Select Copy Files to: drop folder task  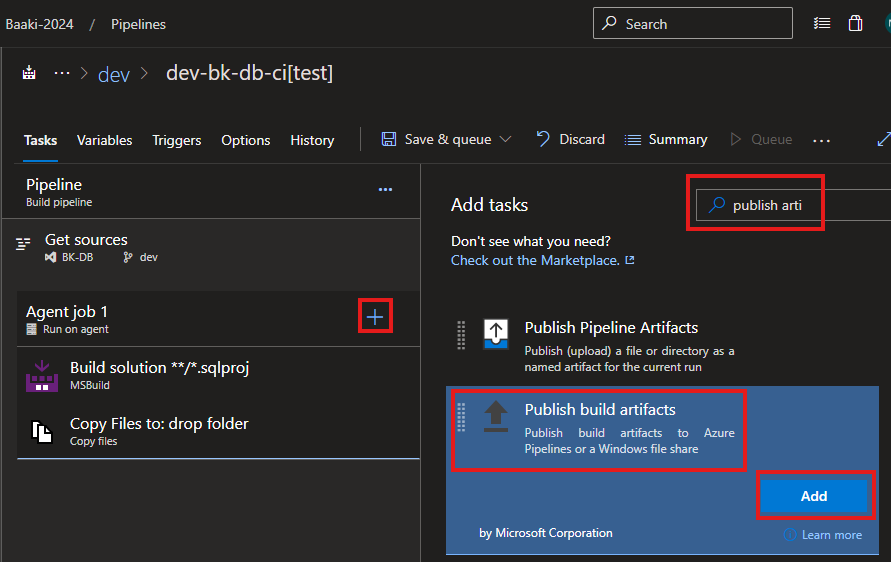pos(218,431)
